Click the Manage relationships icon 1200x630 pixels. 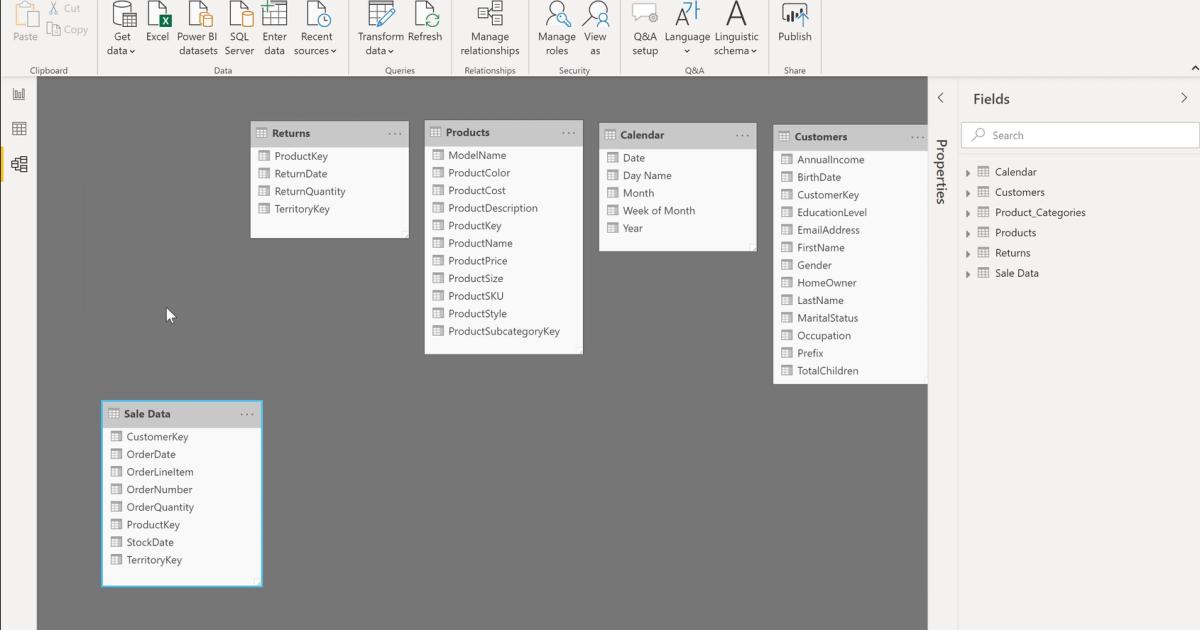(489, 30)
